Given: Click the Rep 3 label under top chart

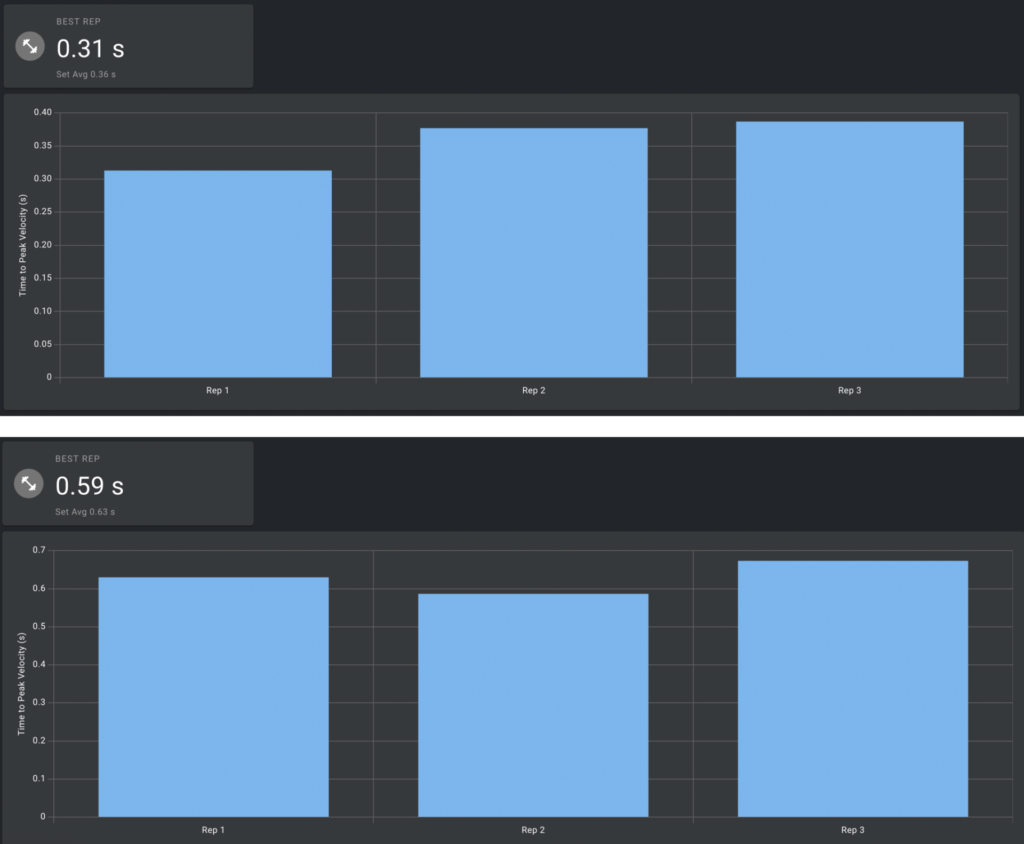Looking at the screenshot, I should pyautogui.click(x=850, y=391).
